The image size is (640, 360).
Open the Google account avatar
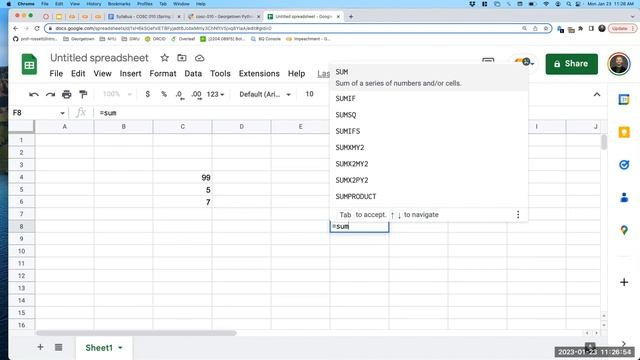[619, 64]
